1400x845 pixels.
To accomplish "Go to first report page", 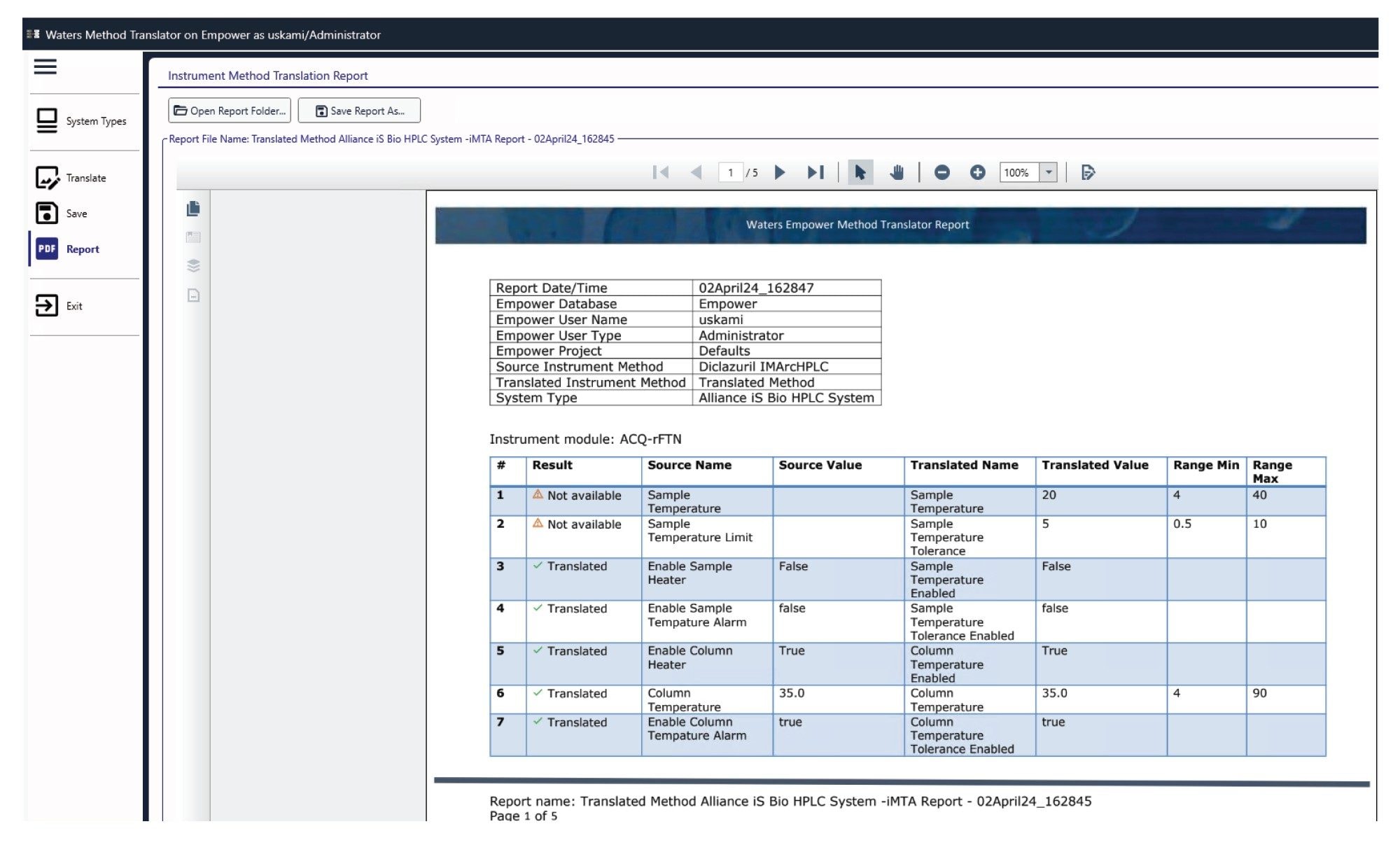I will tap(660, 172).
